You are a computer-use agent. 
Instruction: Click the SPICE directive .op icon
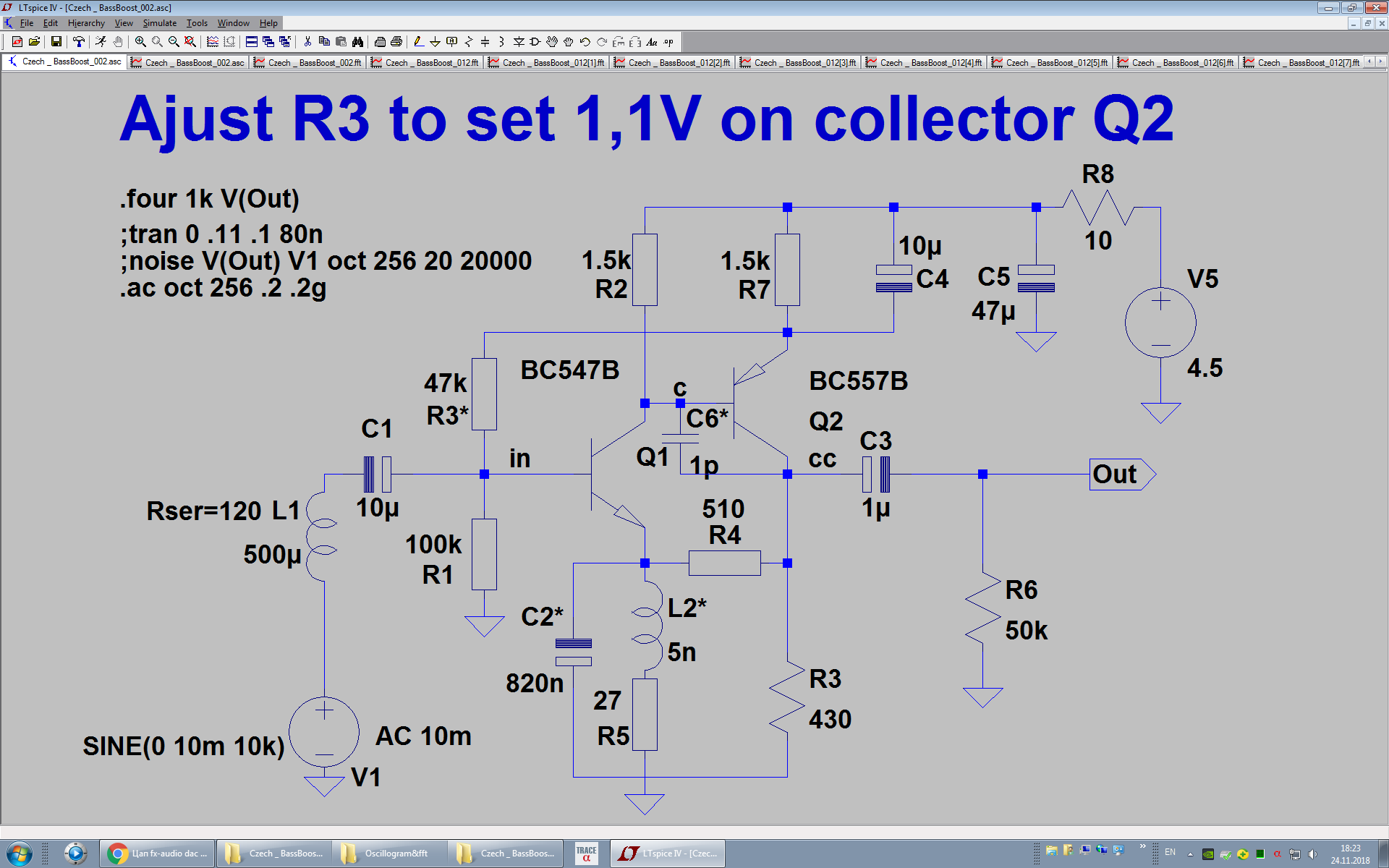(668, 42)
